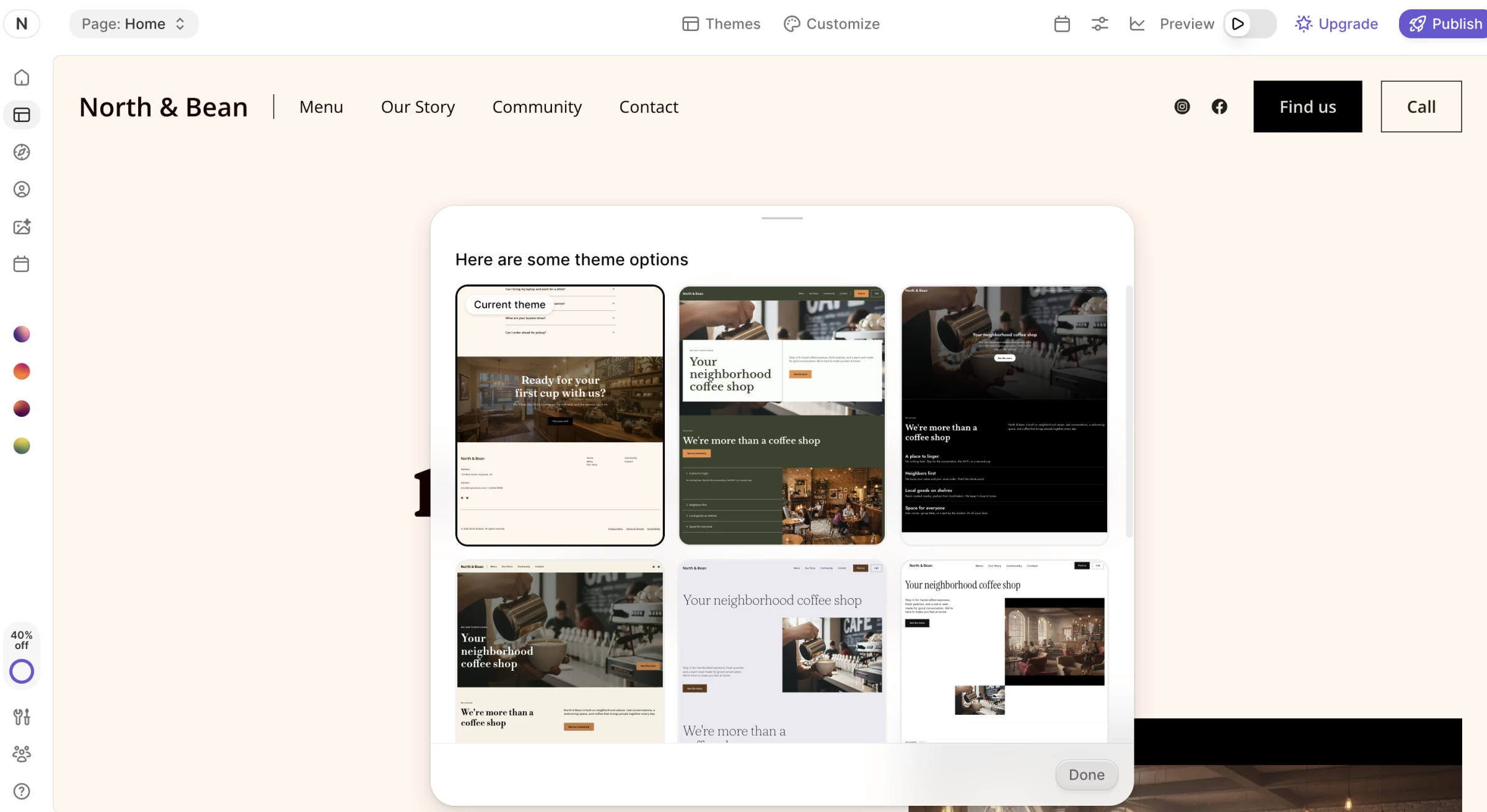The height and width of the screenshot is (812, 1487).
Task: Click the Call button
Action: click(1421, 107)
